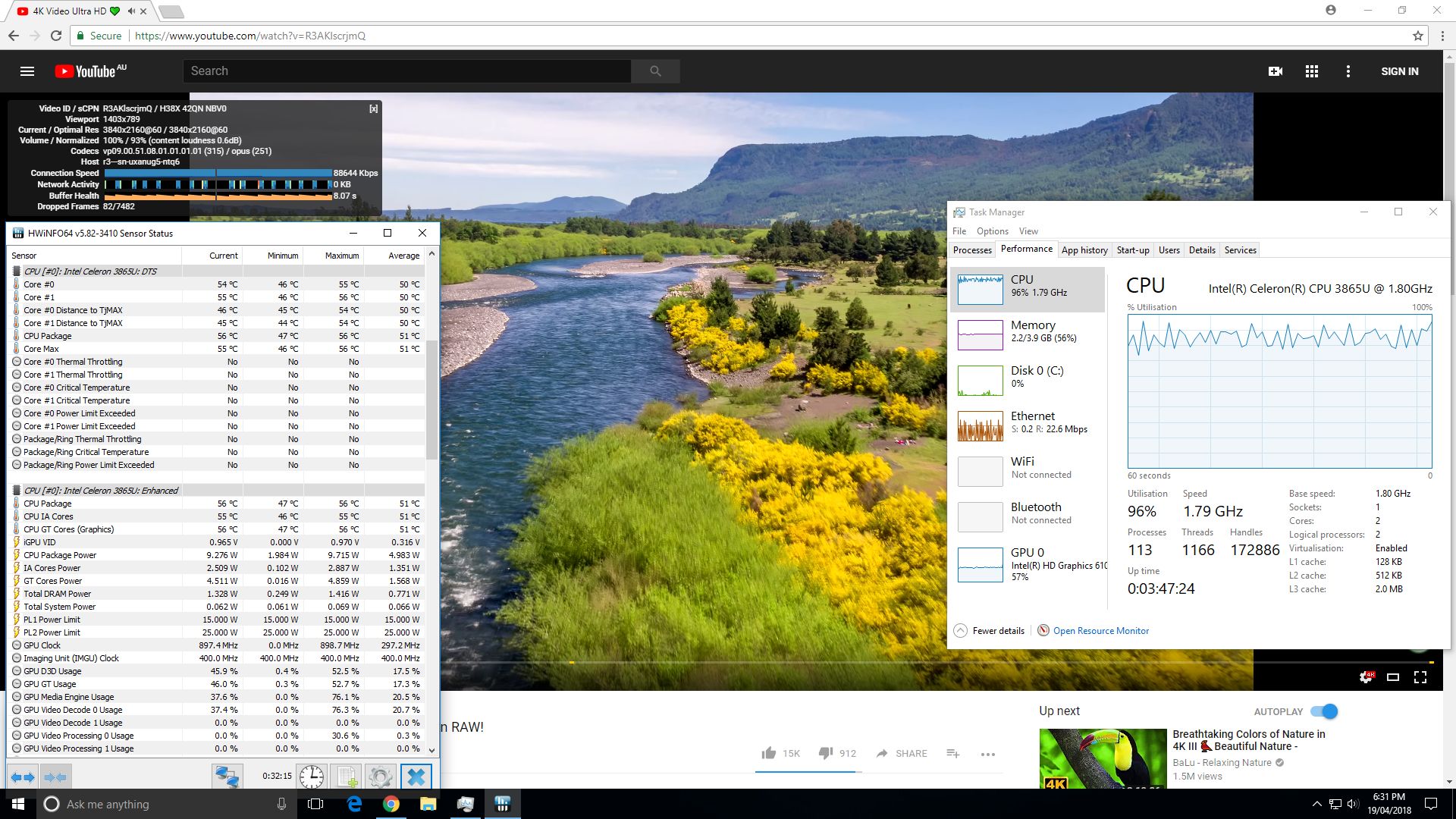Switch to Services tab
This screenshot has width=1456, height=819.
tap(1240, 250)
